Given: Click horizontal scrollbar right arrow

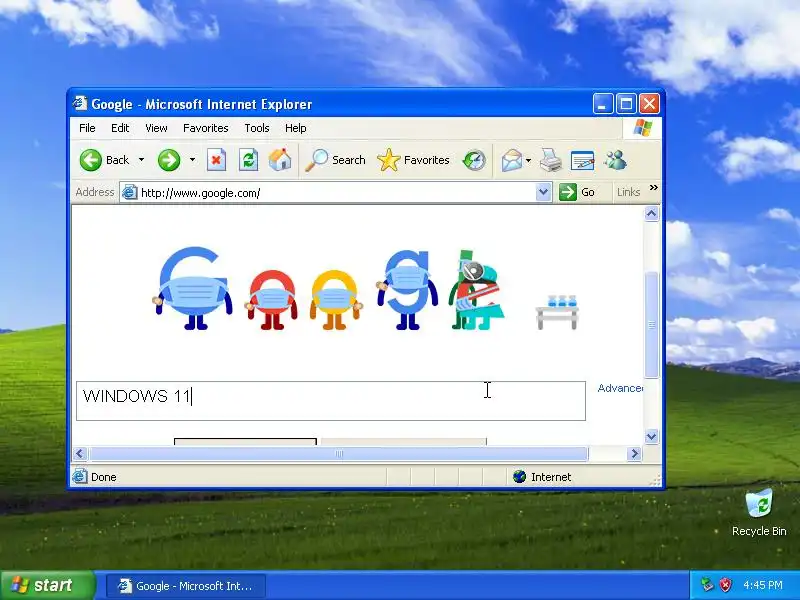Looking at the screenshot, I should click(634, 453).
